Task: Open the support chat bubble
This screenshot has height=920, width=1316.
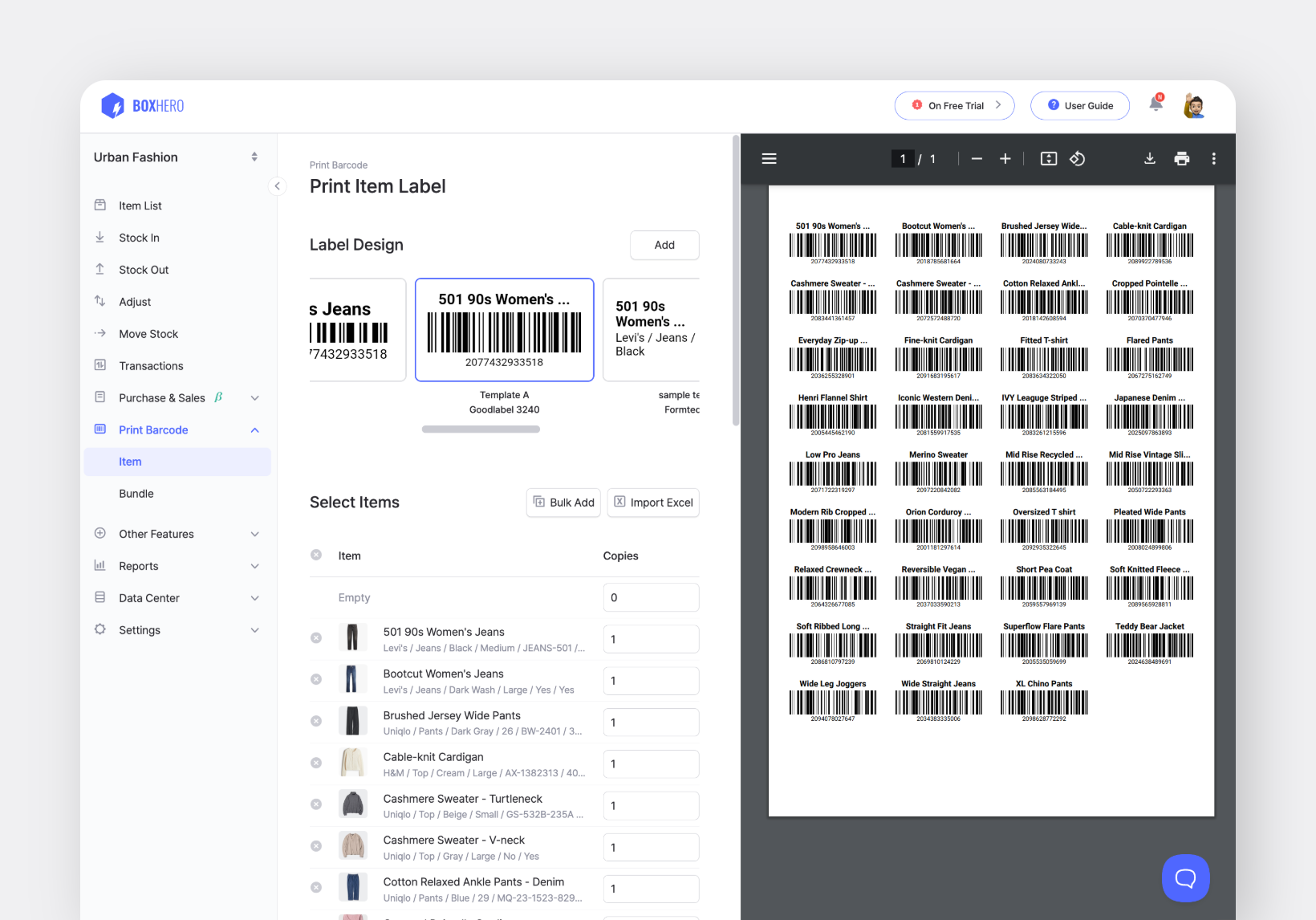Action: click(x=1185, y=877)
